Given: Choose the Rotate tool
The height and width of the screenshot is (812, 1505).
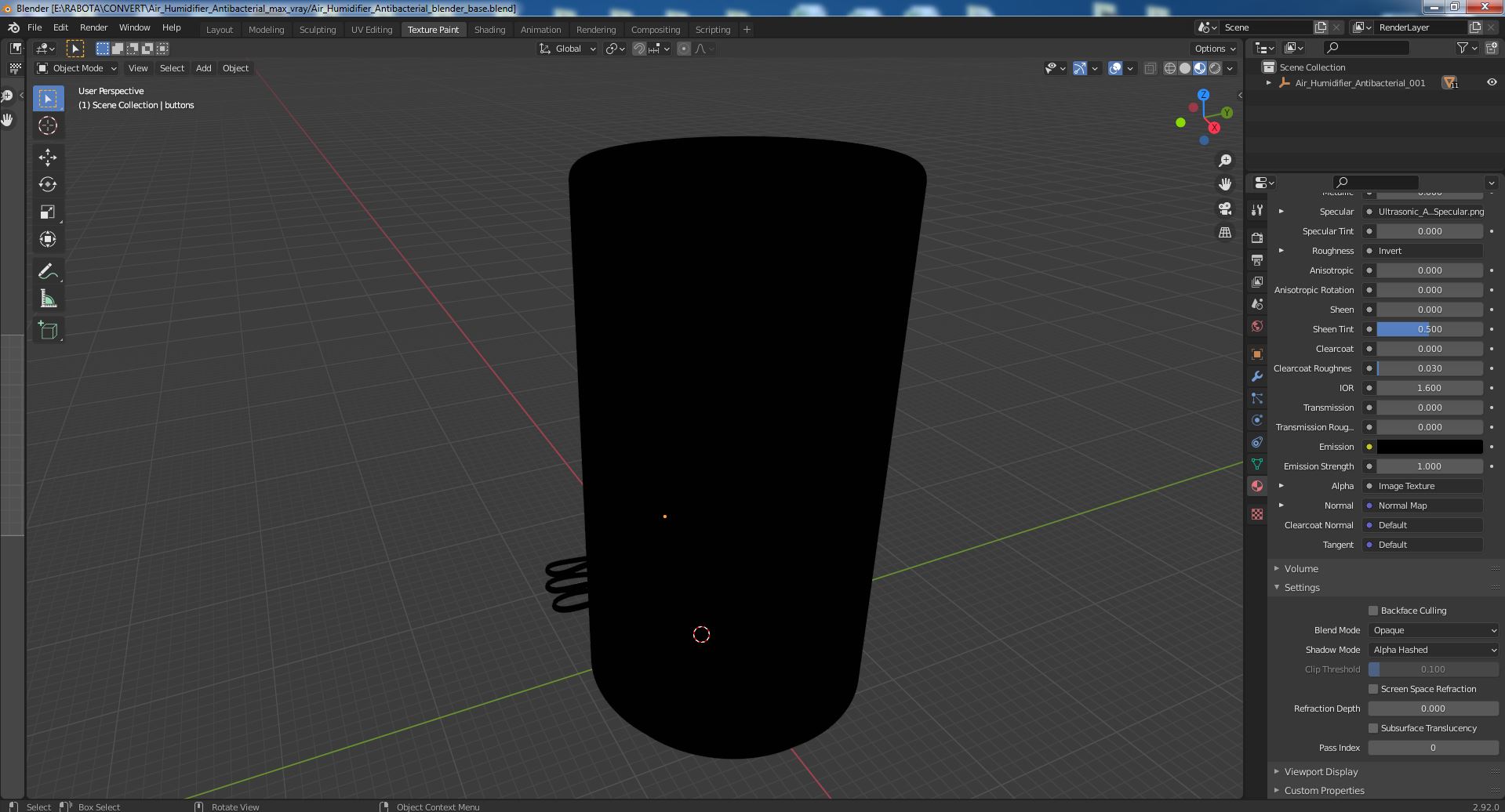Looking at the screenshot, I should [48, 184].
